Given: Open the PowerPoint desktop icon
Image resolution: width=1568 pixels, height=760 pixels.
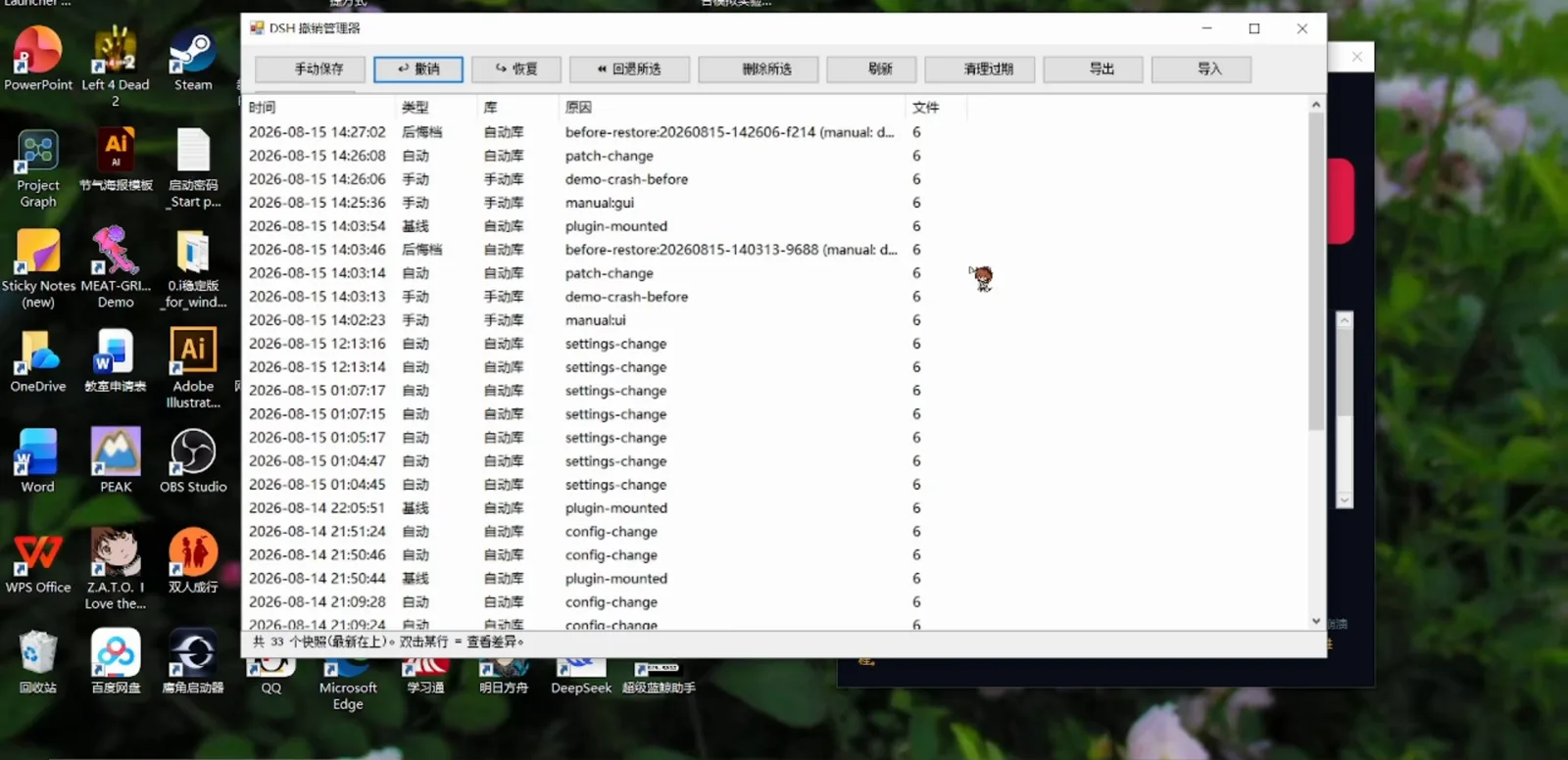Looking at the screenshot, I should pyautogui.click(x=37, y=59).
